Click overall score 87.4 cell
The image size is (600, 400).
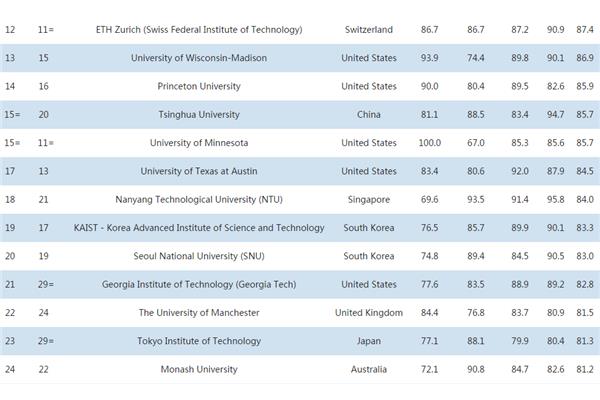click(585, 30)
